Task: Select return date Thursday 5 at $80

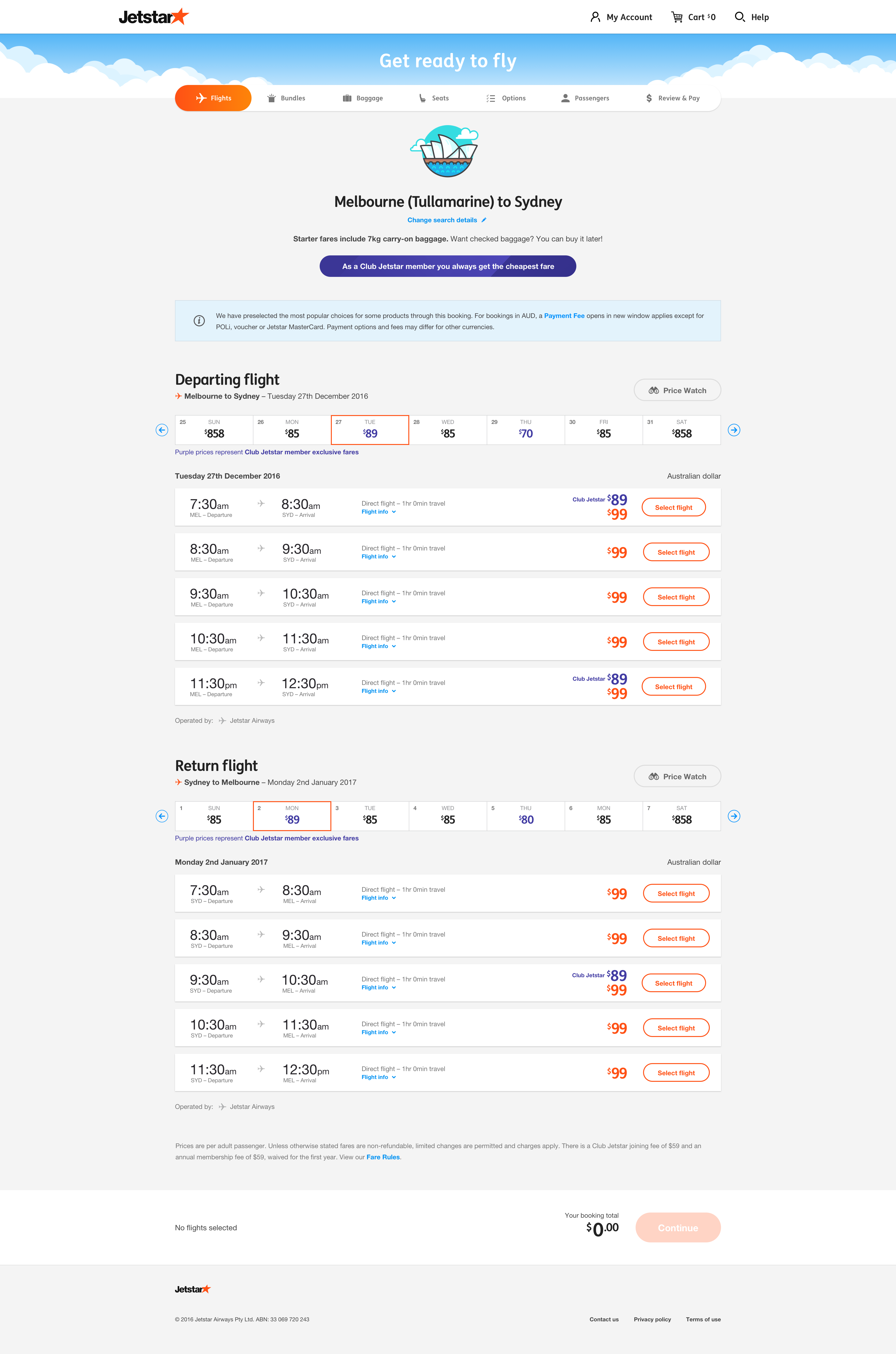Action: [x=526, y=816]
